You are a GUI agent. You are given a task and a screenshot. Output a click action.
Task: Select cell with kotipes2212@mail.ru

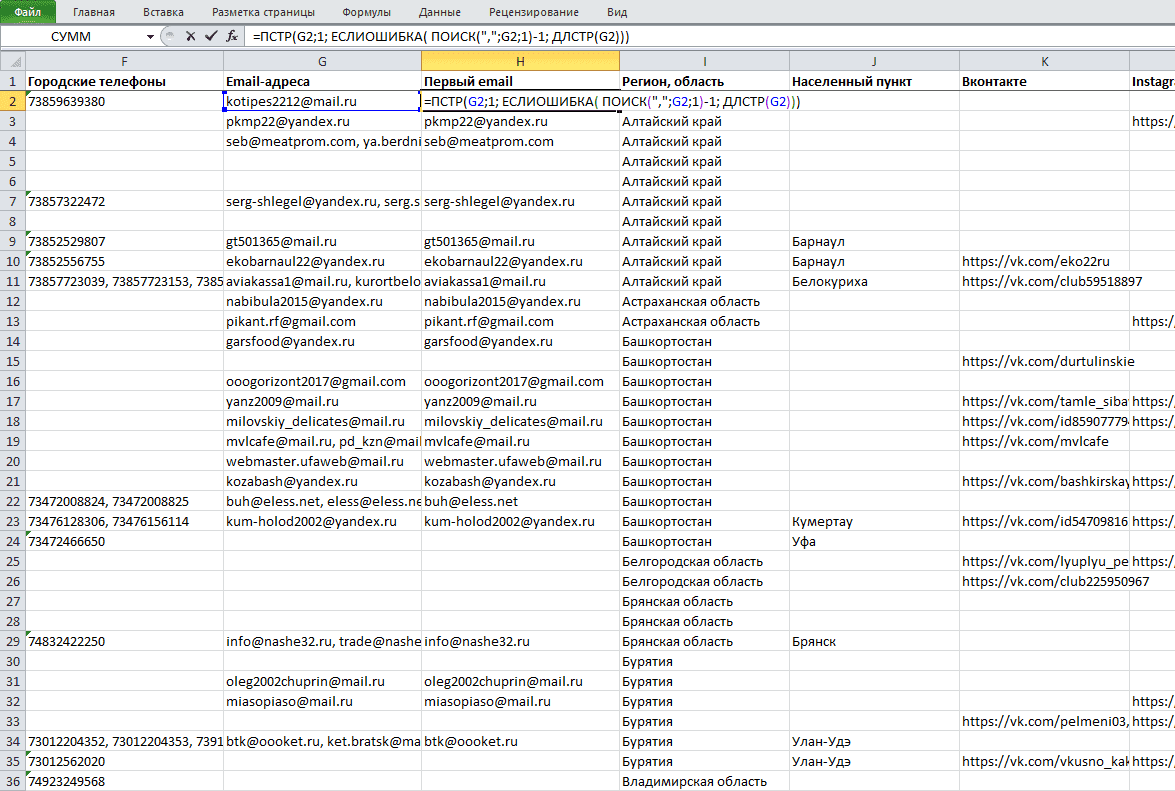click(322, 101)
